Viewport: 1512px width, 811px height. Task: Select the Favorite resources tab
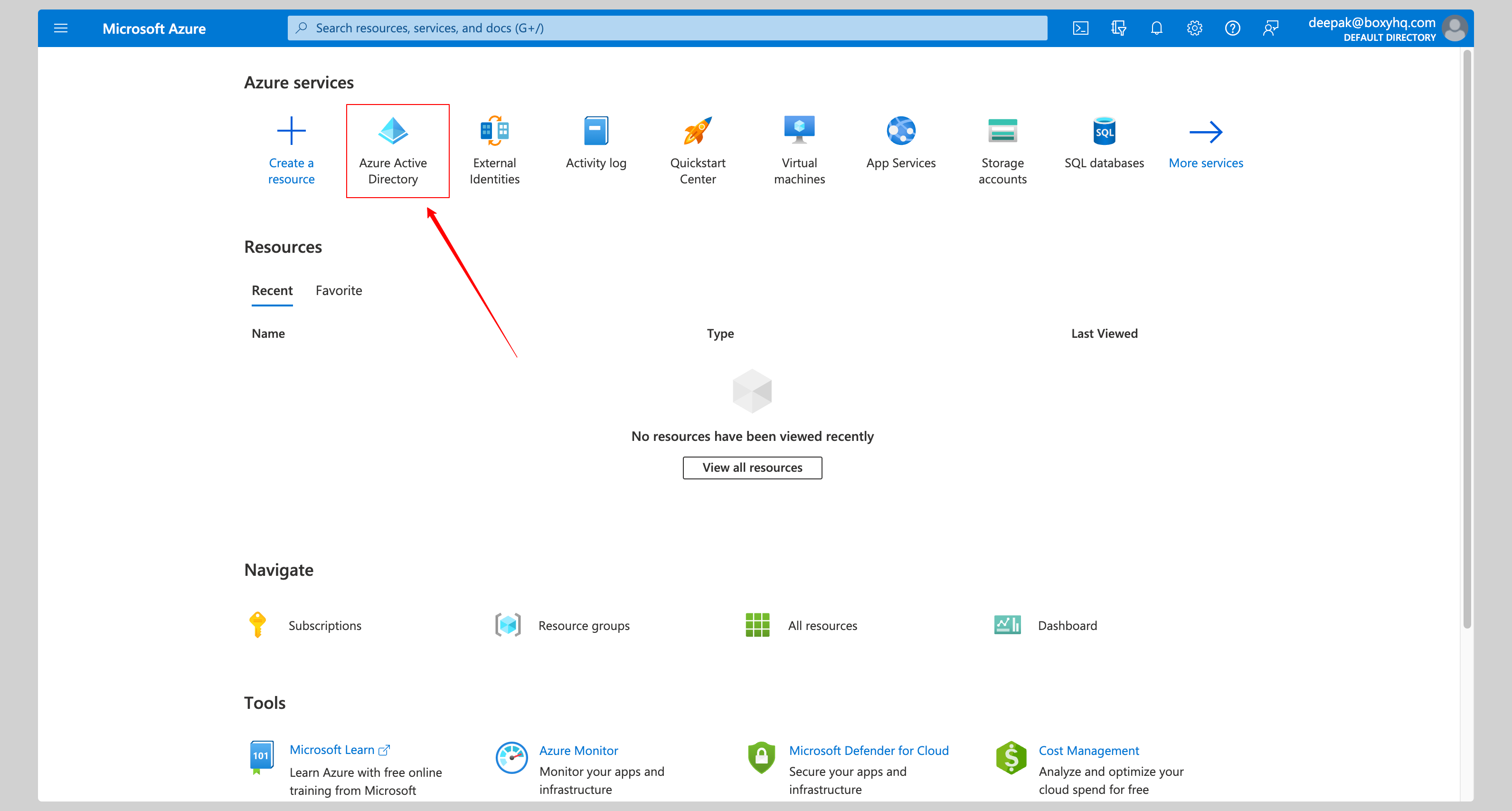(x=339, y=289)
